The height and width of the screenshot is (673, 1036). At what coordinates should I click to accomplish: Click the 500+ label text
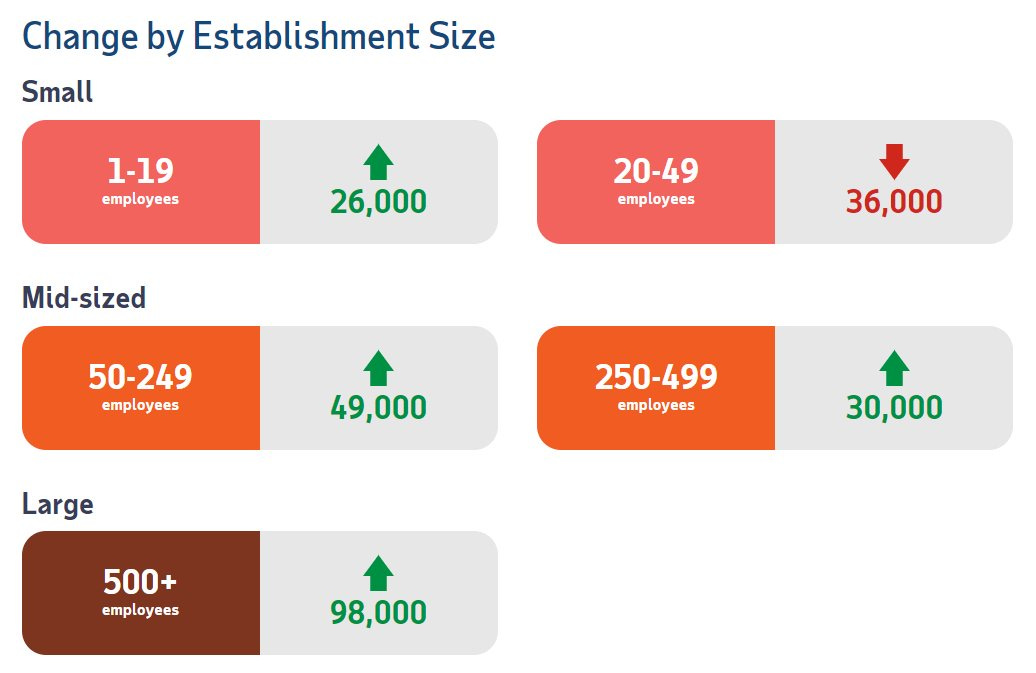(140, 582)
